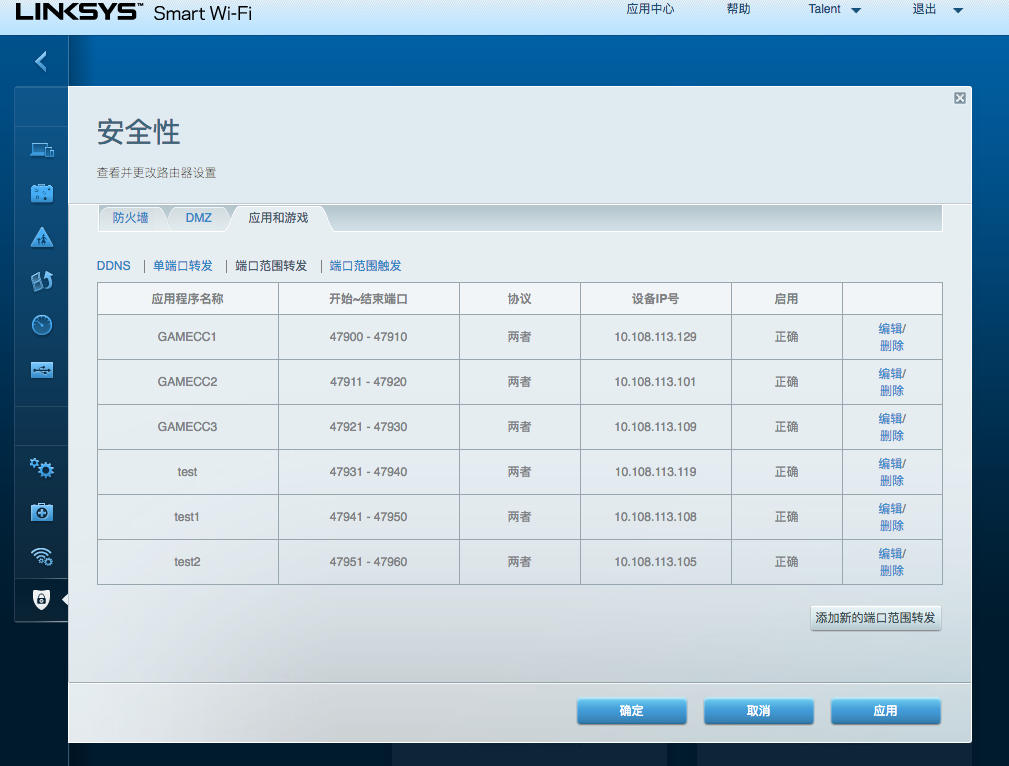The image size is (1009, 766).
Task: Select the wireless Wi-Fi settings icon
Action: [x=41, y=555]
